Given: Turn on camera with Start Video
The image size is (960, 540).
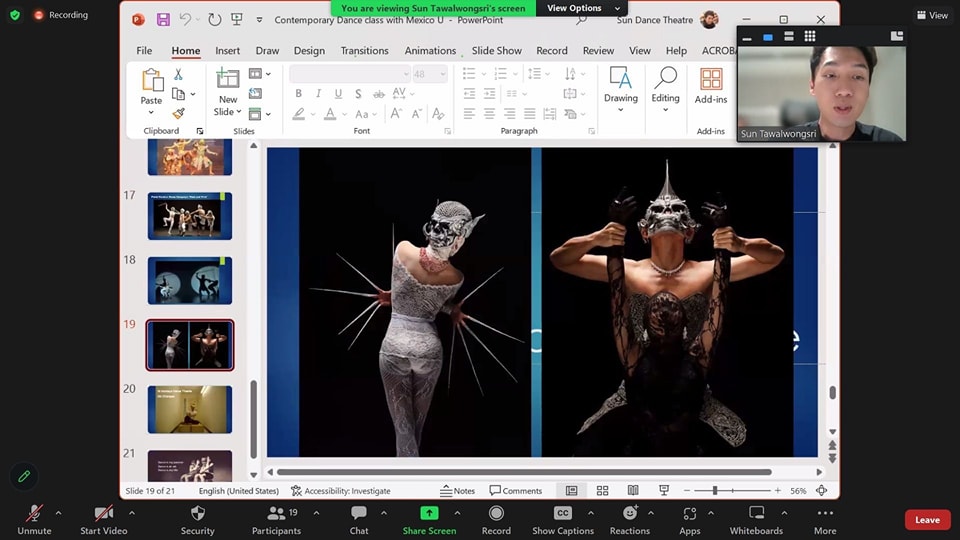Looking at the screenshot, I should pyautogui.click(x=104, y=513).
